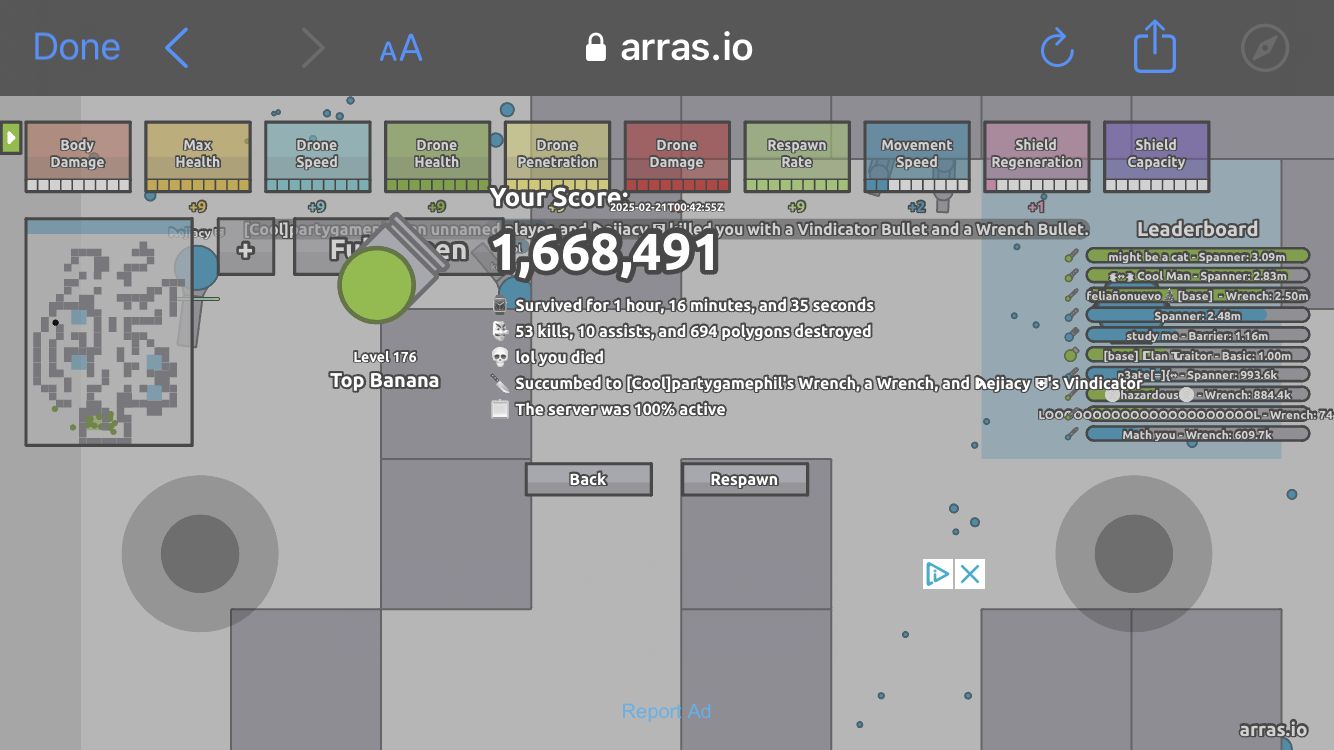This screenshot has width=1334, height=750.
Task: Reload the page with refresh icon
Action: pos(1057,47)
